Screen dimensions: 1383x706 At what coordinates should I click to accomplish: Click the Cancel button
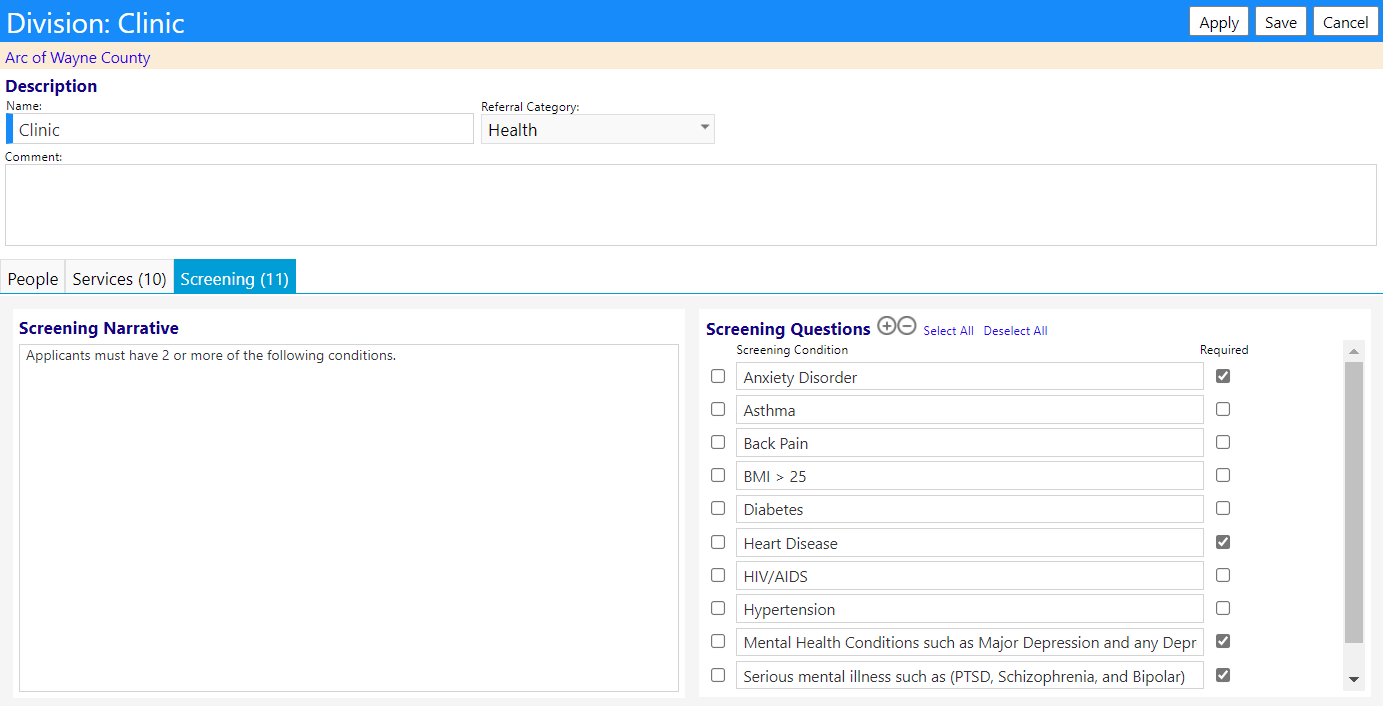click(1346, 22)
